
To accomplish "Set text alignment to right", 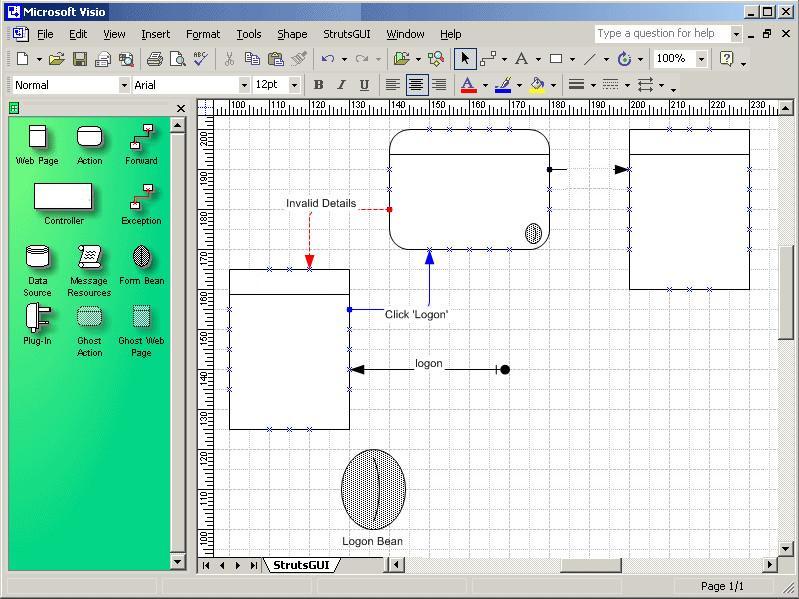I will [439, 85].
